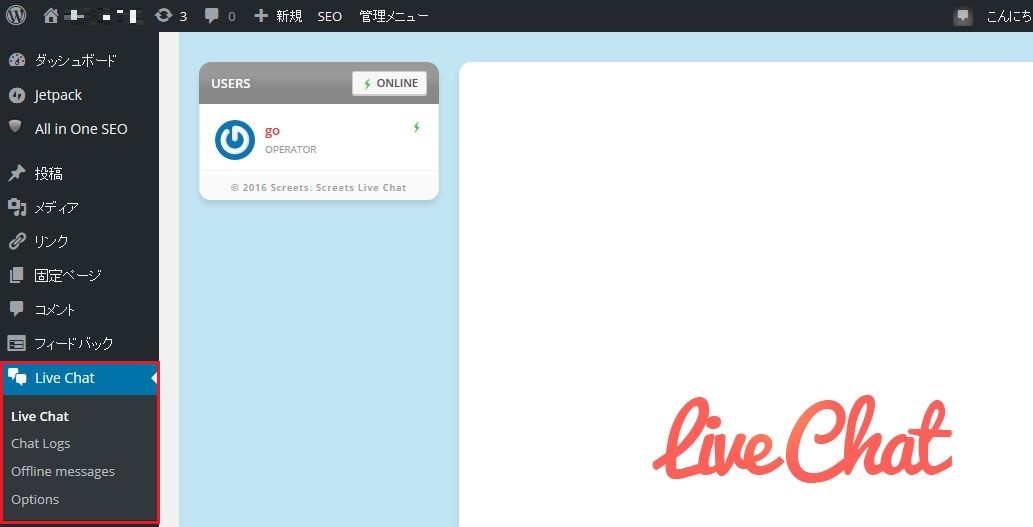Click the ダッシュボード gauge icon
1033x527 pixels.
coord(17,61)
